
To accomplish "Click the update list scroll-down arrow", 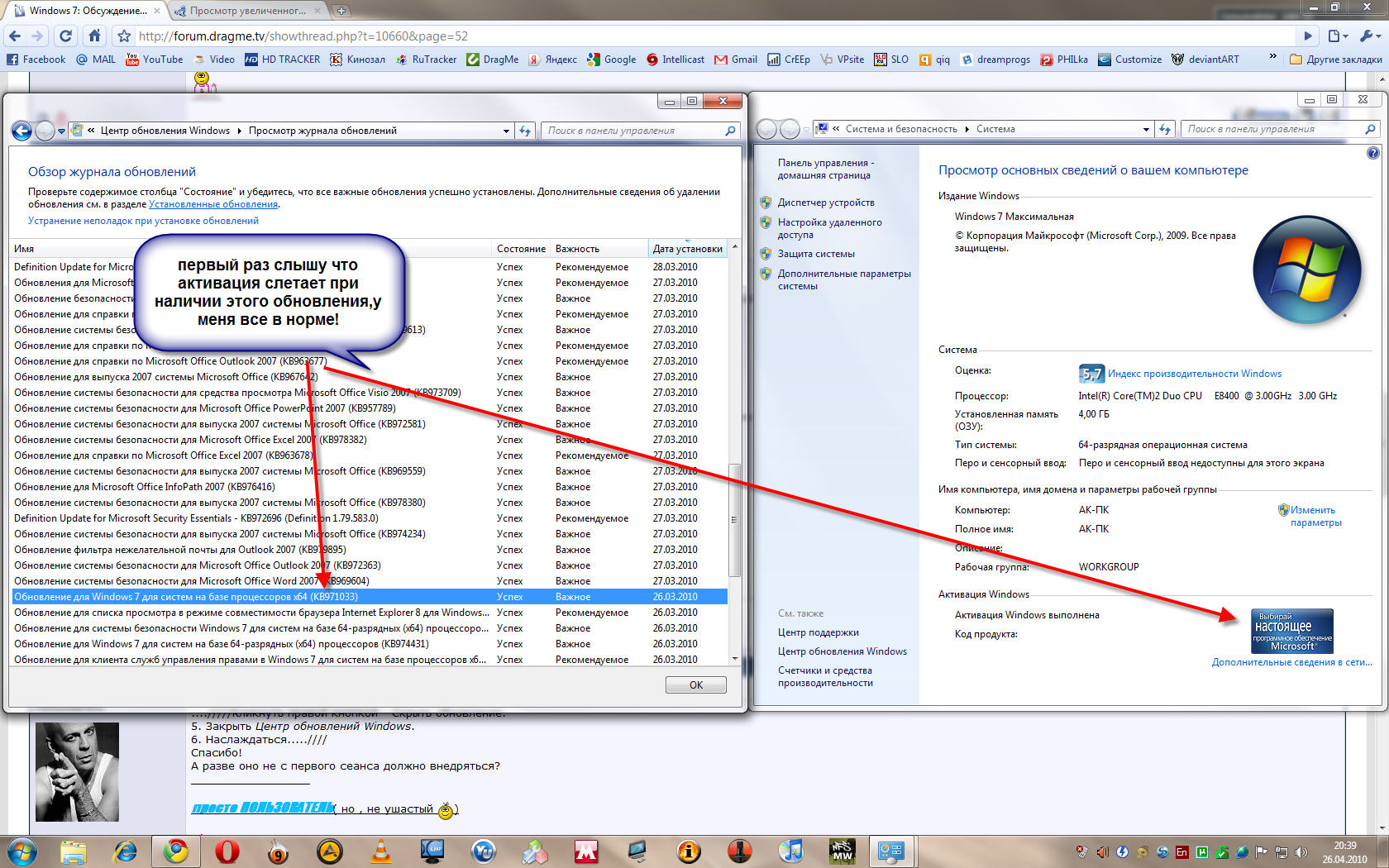I will (734, 659).
